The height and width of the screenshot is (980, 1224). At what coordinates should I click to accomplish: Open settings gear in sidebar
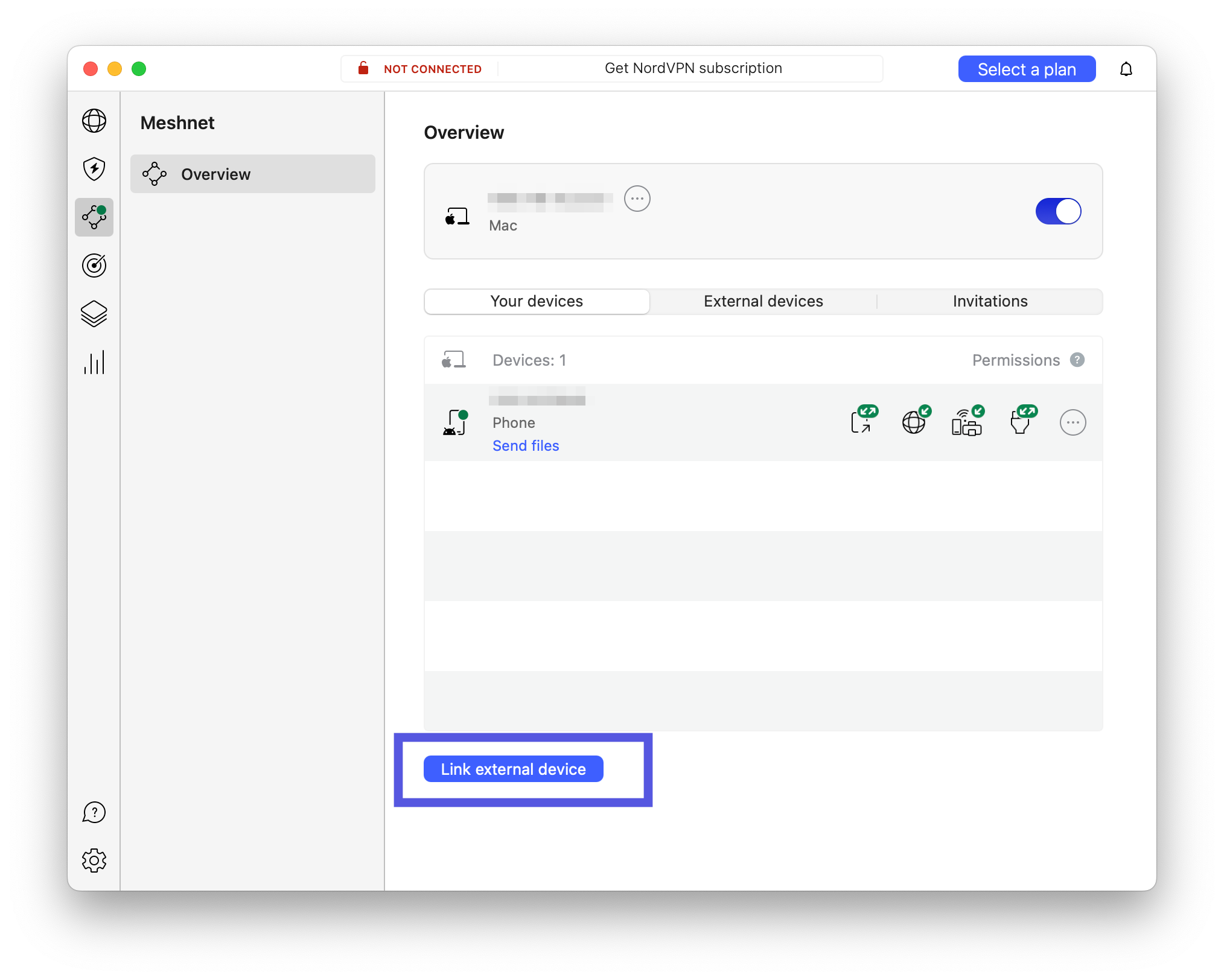pyautogui.click(x=94, y=861)
